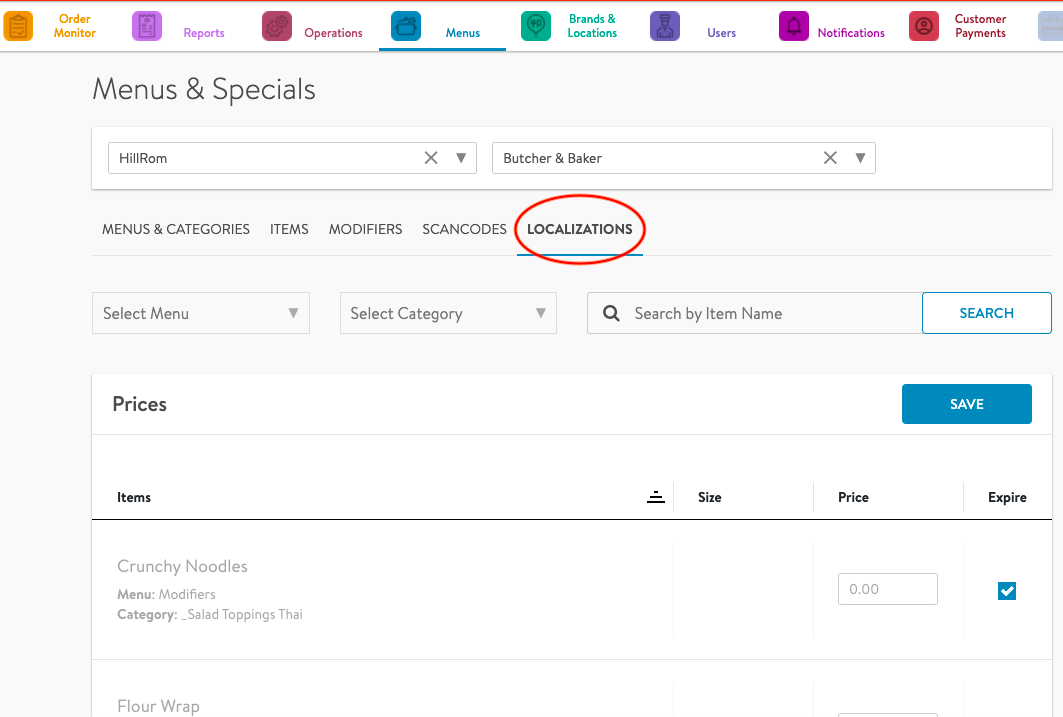Open the Select Category dropdown

click(448, 313)
